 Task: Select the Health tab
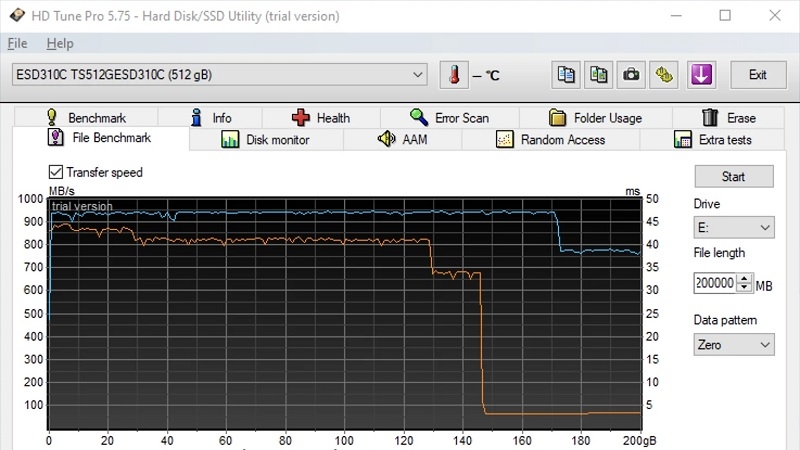(321, 118)
